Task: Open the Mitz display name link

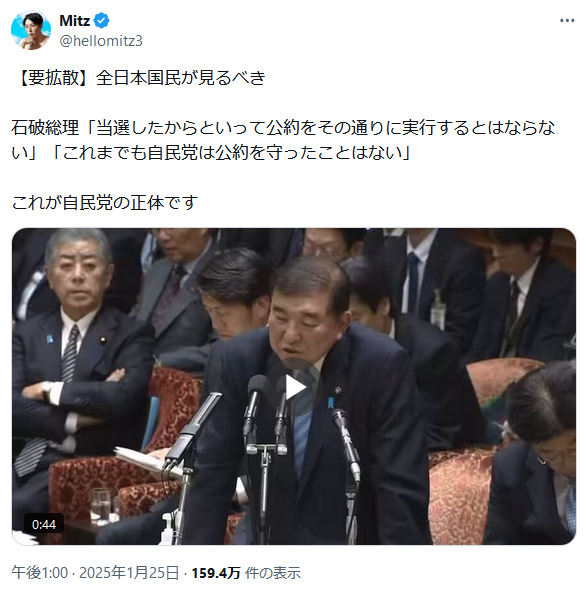Action: [x=75, y=20]
